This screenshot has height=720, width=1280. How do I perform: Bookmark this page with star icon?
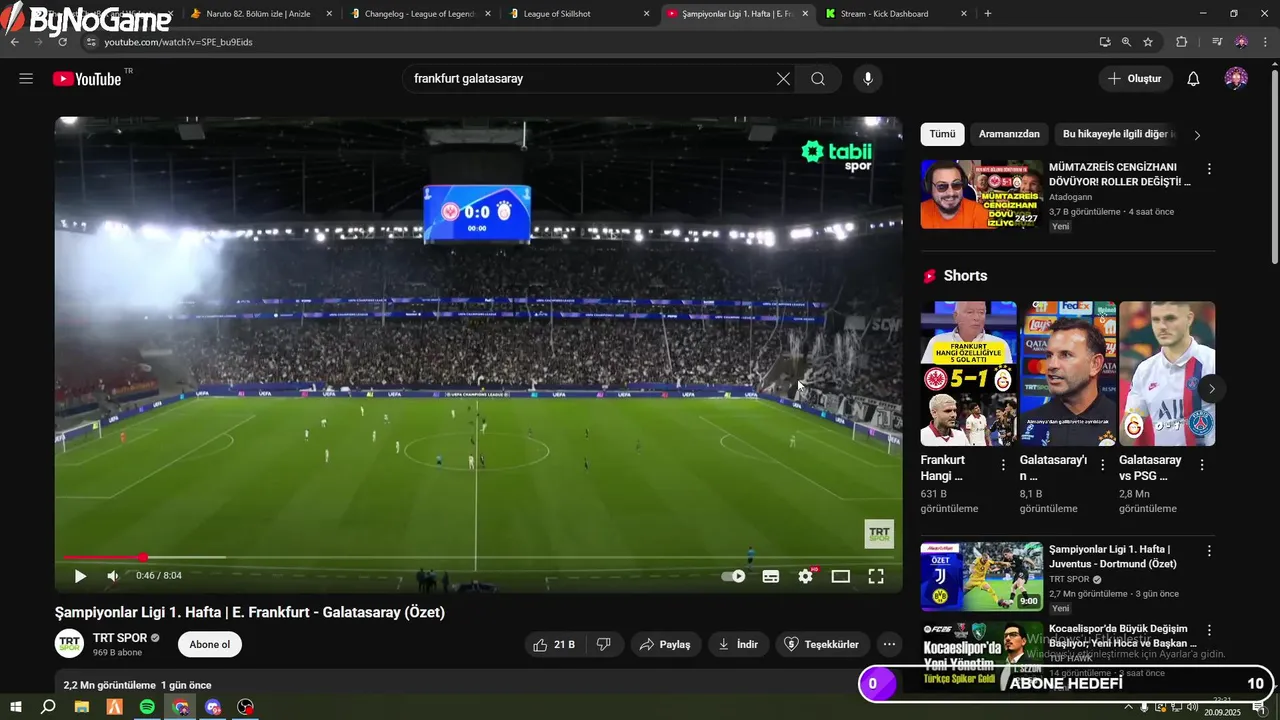(x=1149, y=42)
